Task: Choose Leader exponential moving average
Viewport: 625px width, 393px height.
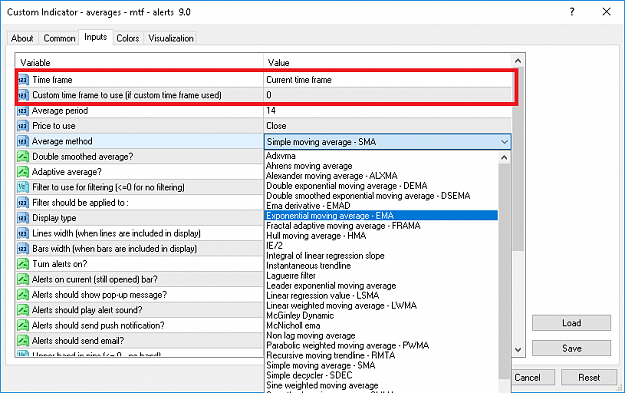Action: 331,285
